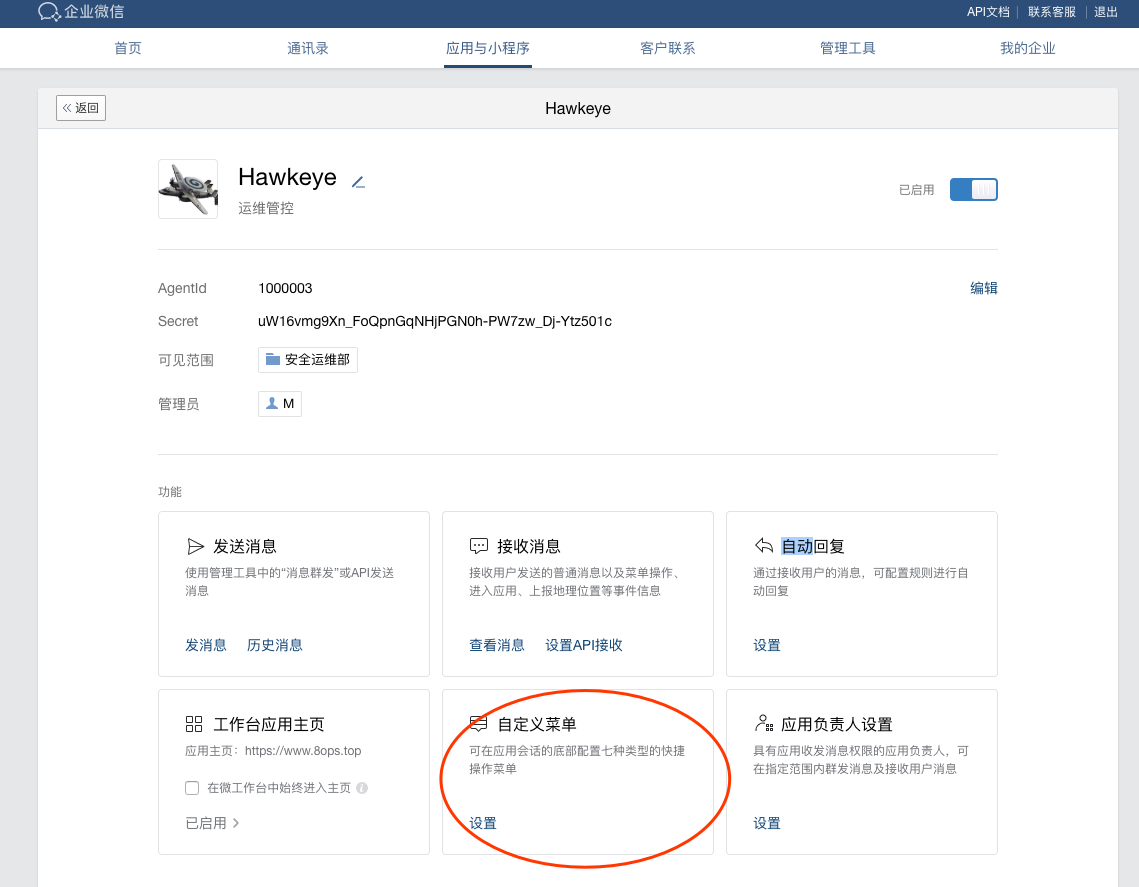1139x887 pixels.
Task: Click 退出 to log out
Action: pos(1106,12)
